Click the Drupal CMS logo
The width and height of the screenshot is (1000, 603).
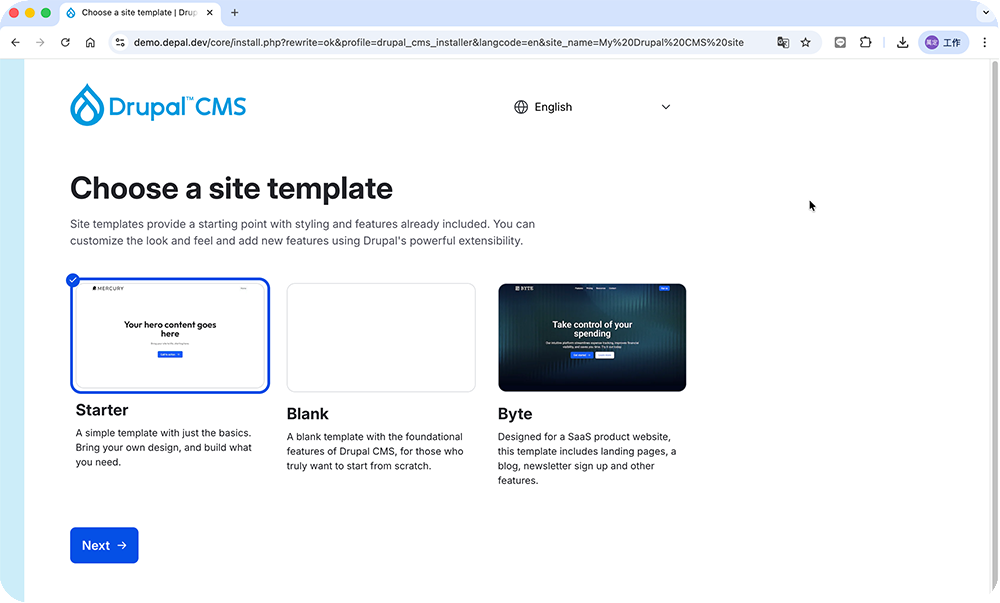pyautogui.click(x=158, y=106)
